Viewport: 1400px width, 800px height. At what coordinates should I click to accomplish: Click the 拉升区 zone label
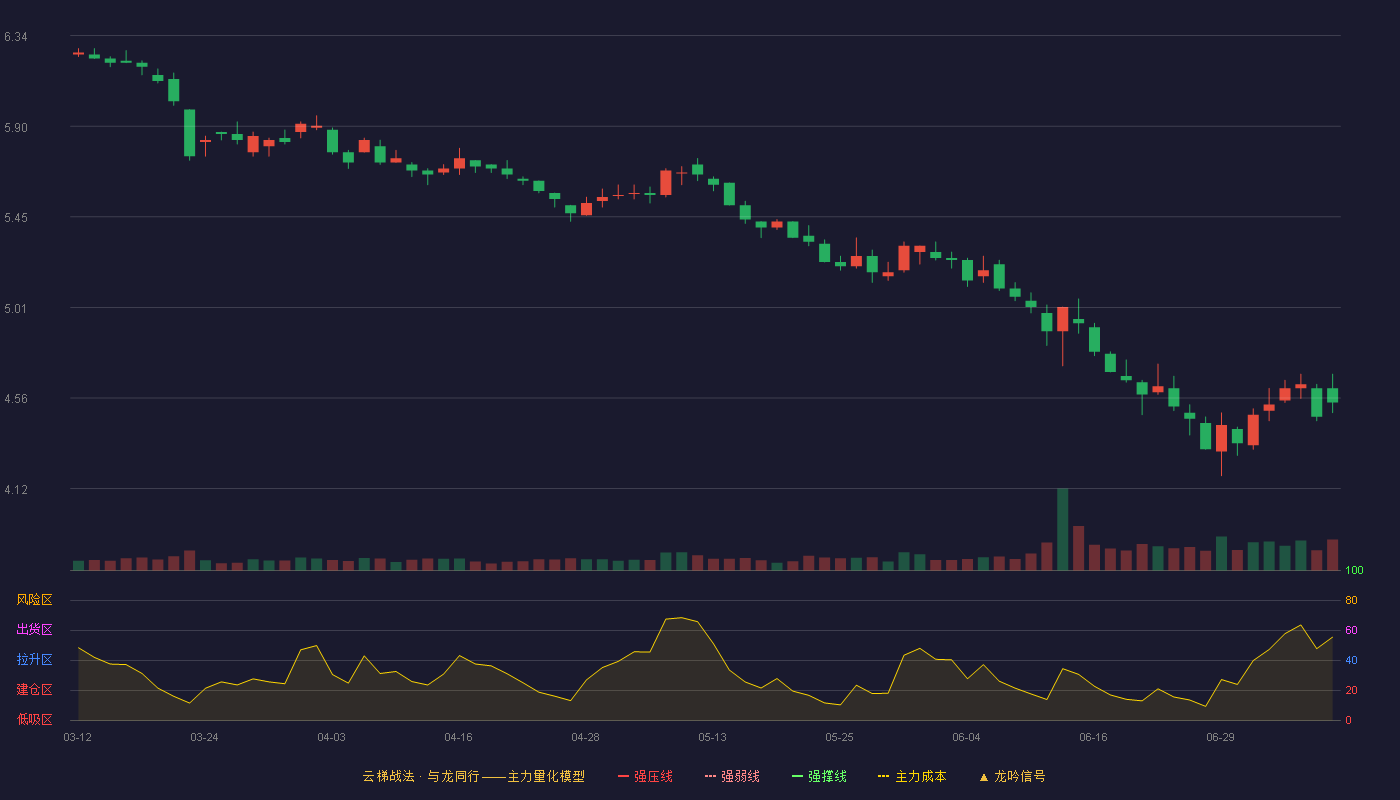click(x=34, y=660)
